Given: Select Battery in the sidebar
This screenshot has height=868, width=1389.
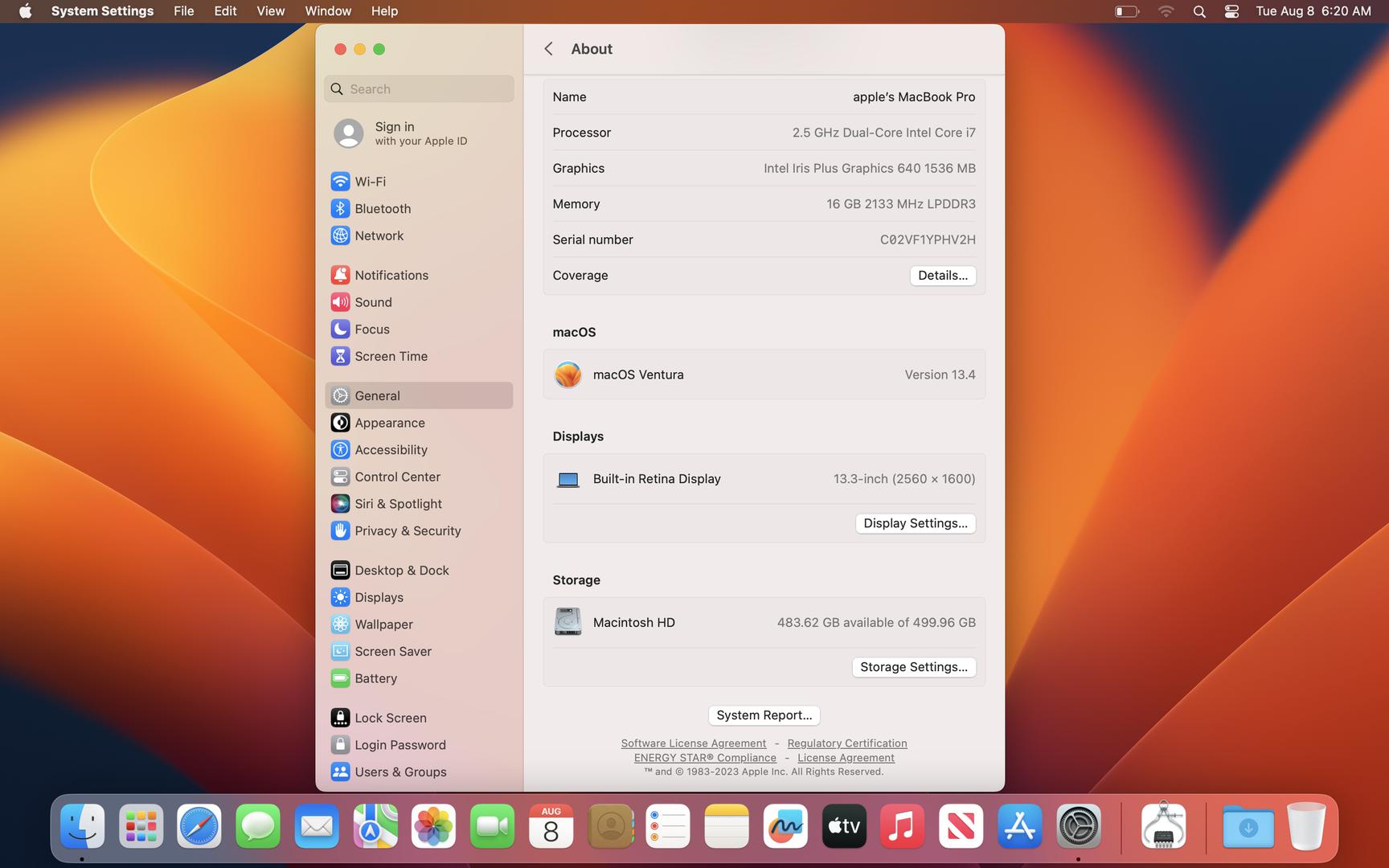Looking at the screenshot, I should click(x=418, y=678).
